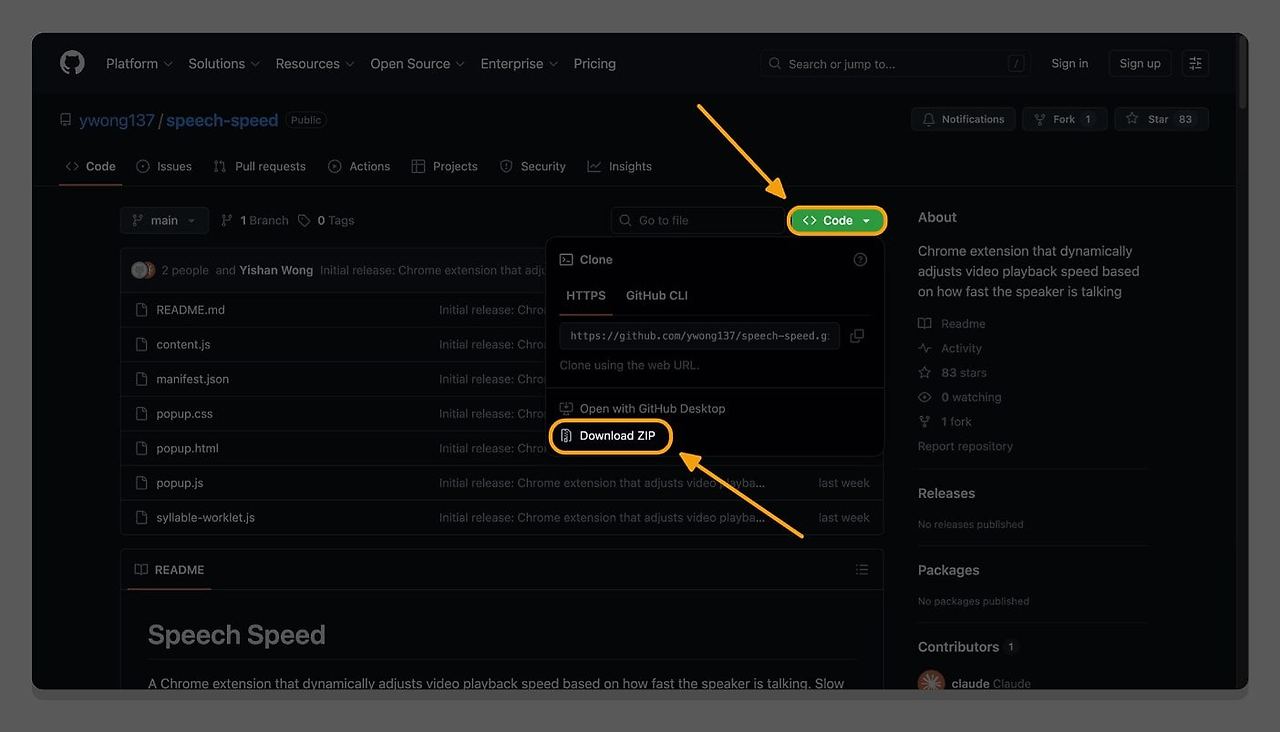Open the popup.js file
Viewport: 1280px width, 732px height.
click(180, 483)
